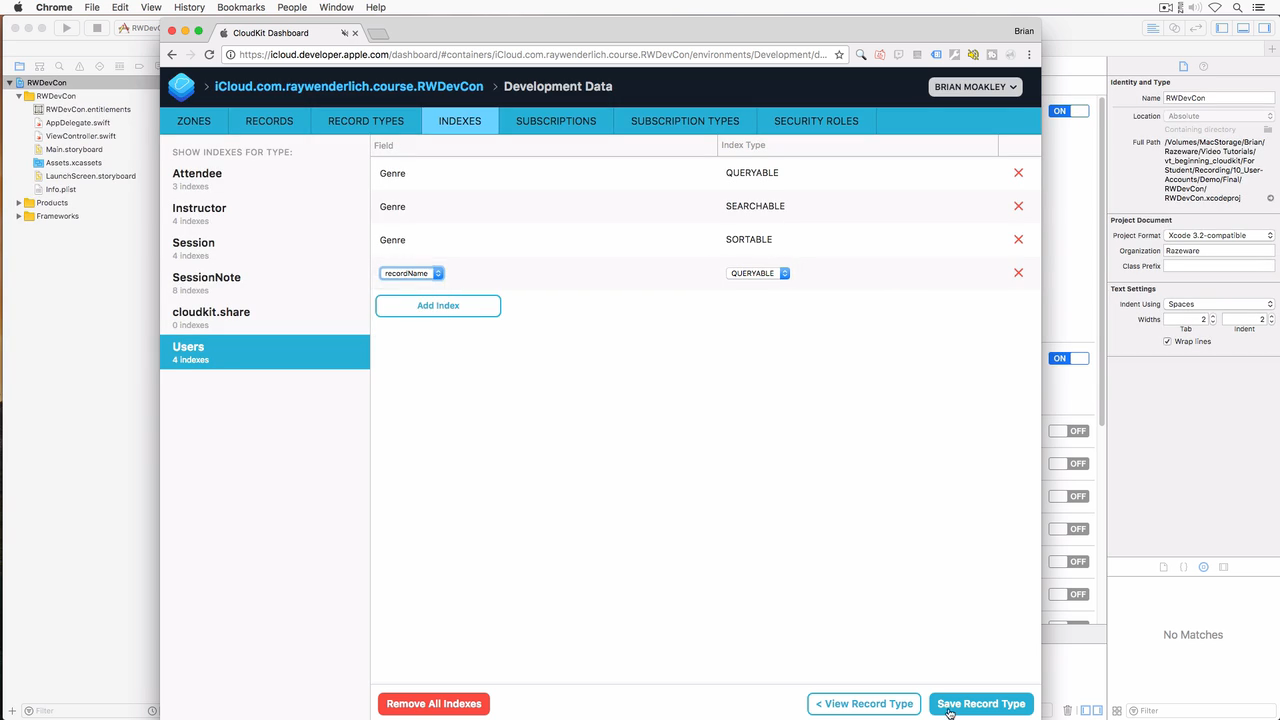
Task: Click Save Record Type button
Action: pos(981,704)
